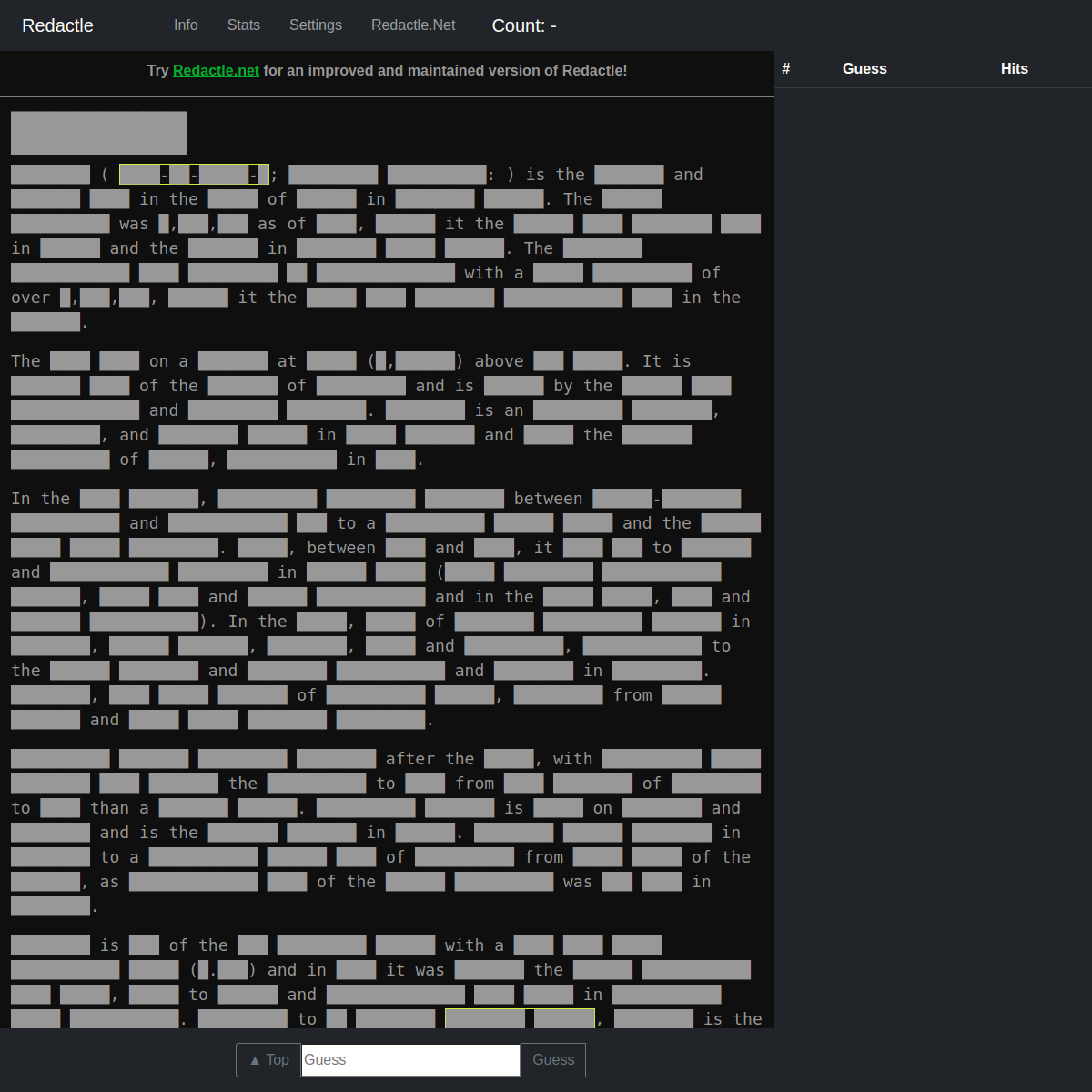Open the green Redactle.net banner link

tap(216, 70)
